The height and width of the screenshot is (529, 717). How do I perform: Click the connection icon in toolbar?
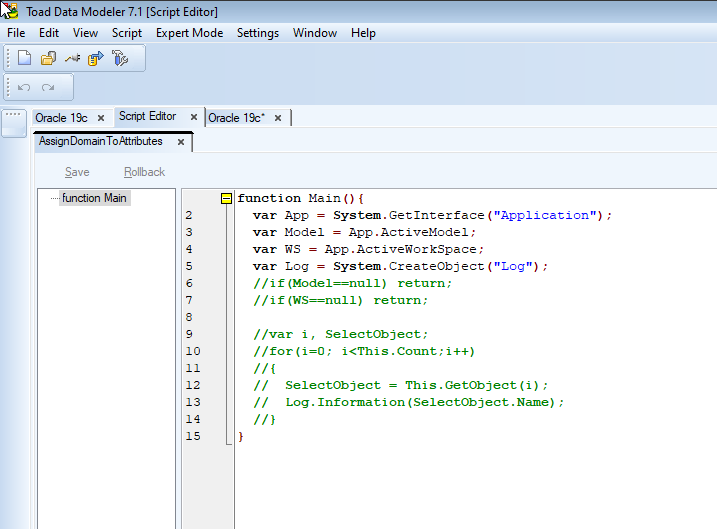(x=72, y=58)
